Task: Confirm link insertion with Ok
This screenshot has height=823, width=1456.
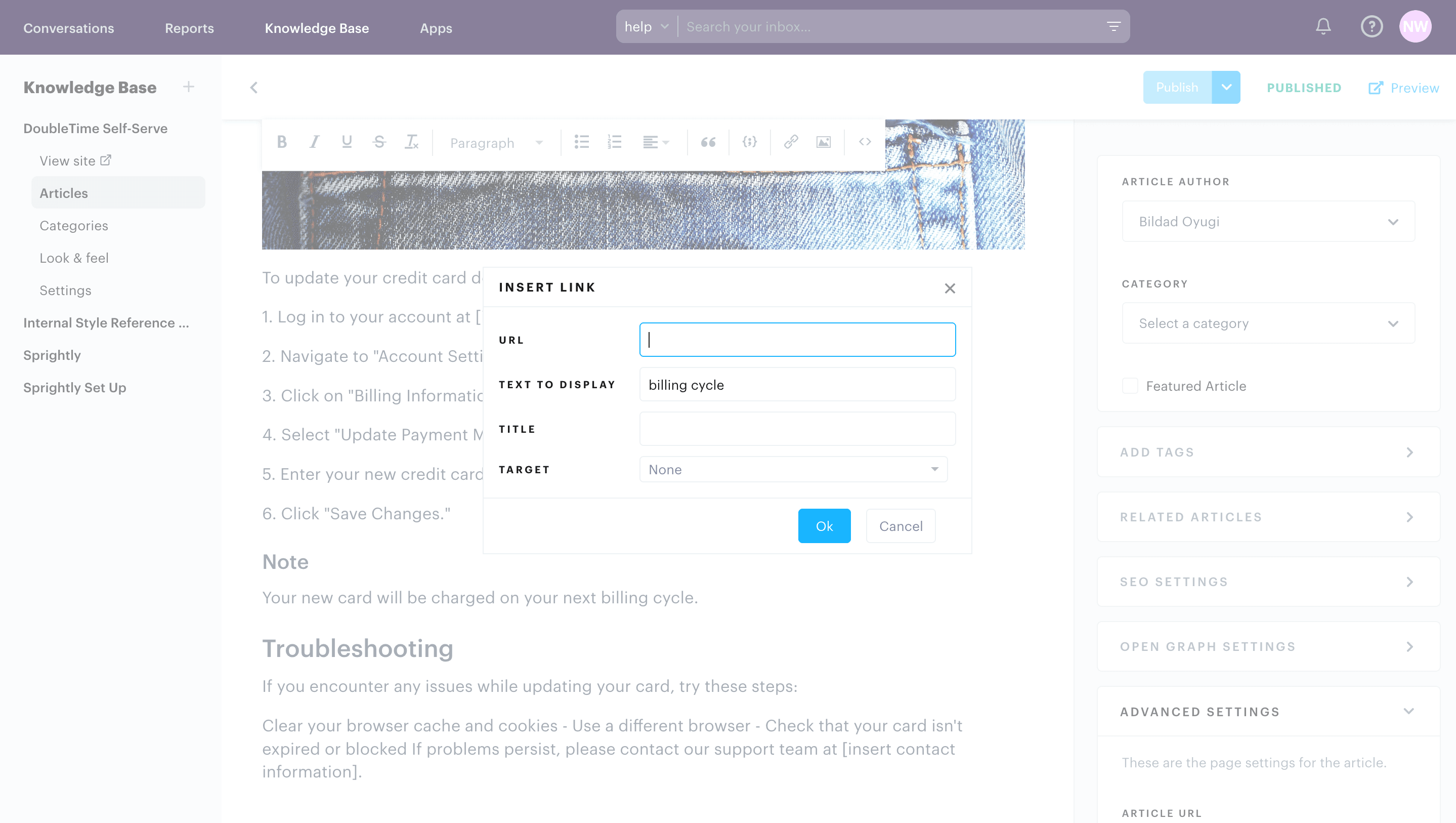Action: pos(824,525)
